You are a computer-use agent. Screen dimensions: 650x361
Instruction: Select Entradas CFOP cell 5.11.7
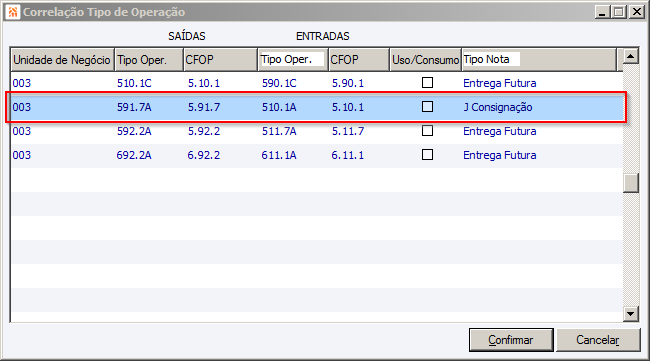pyautogui.click(x=348, y=131)
